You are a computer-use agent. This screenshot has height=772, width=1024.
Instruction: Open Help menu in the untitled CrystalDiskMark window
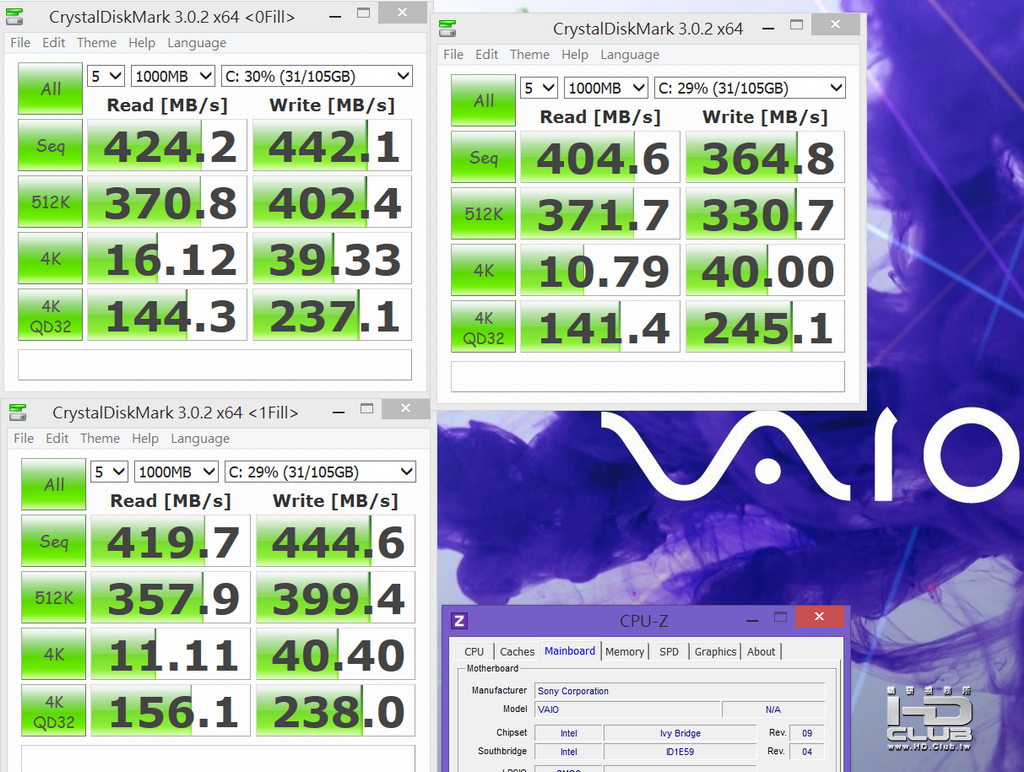575,54
